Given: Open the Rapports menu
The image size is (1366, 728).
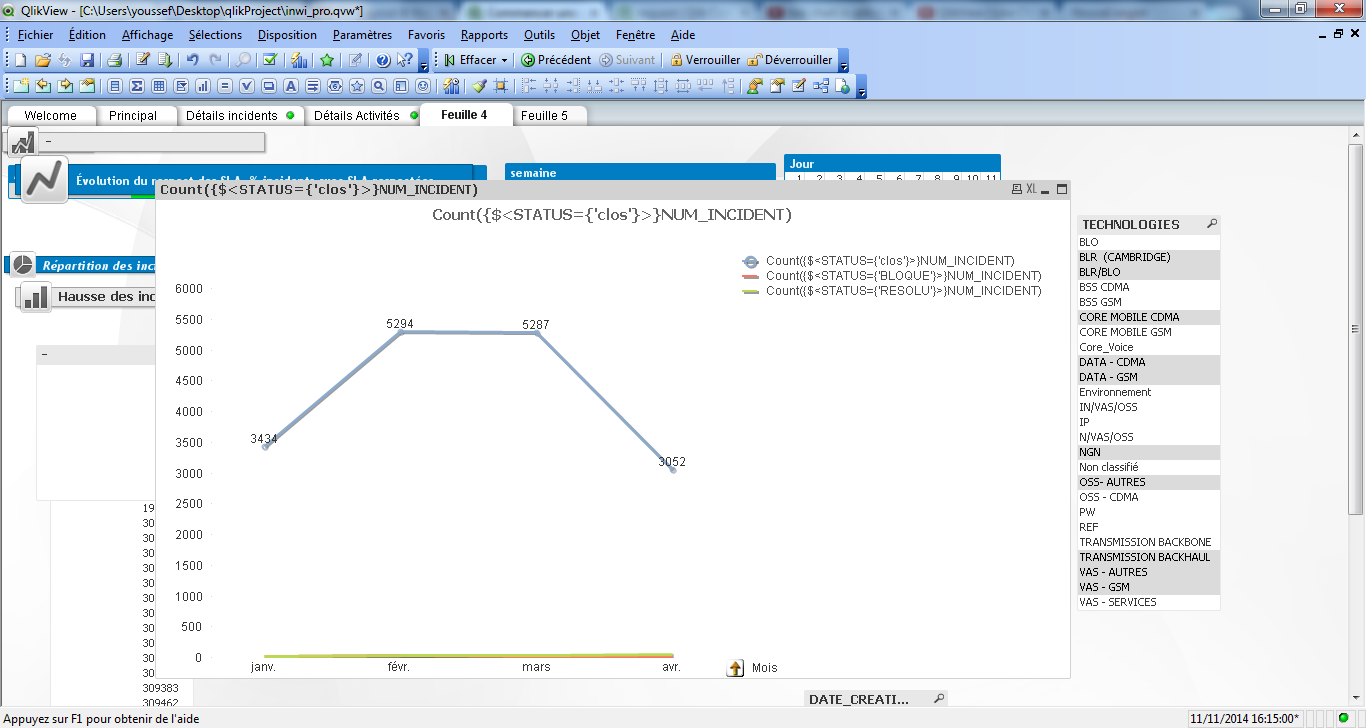Looking at the screenshot, I should pyautogui.click(x=484, y=35).
